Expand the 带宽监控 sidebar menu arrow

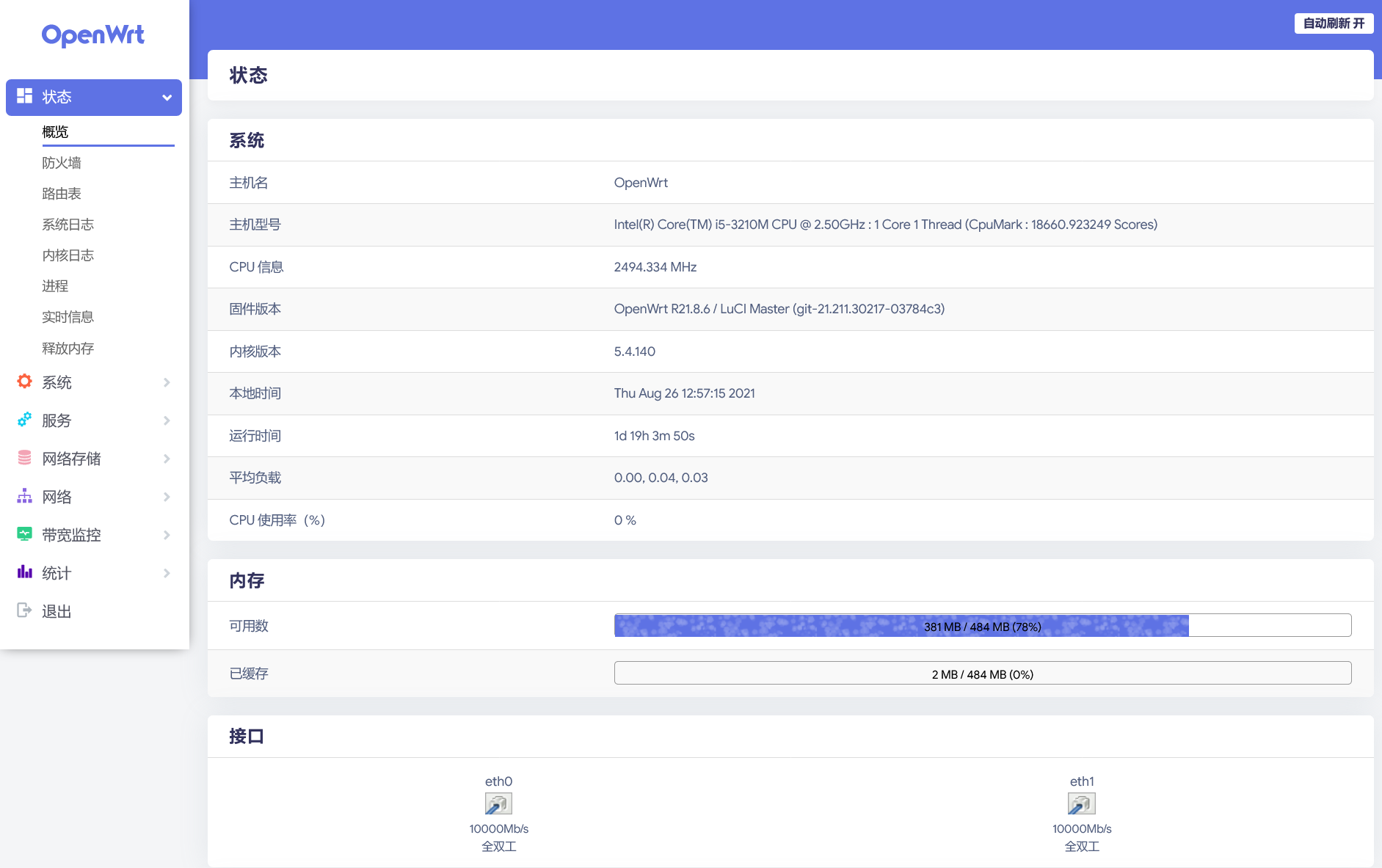click(167, 535)
